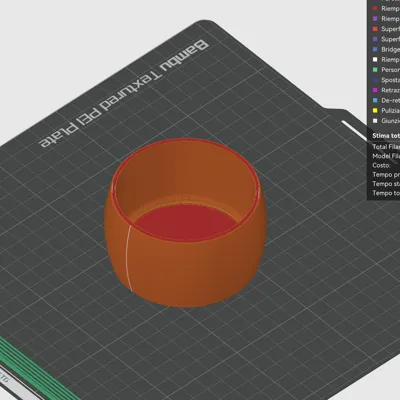This screenshot has height=400, width=400.
Task: Click the 'Tempo pr' time row
Action: pos(386,175)
